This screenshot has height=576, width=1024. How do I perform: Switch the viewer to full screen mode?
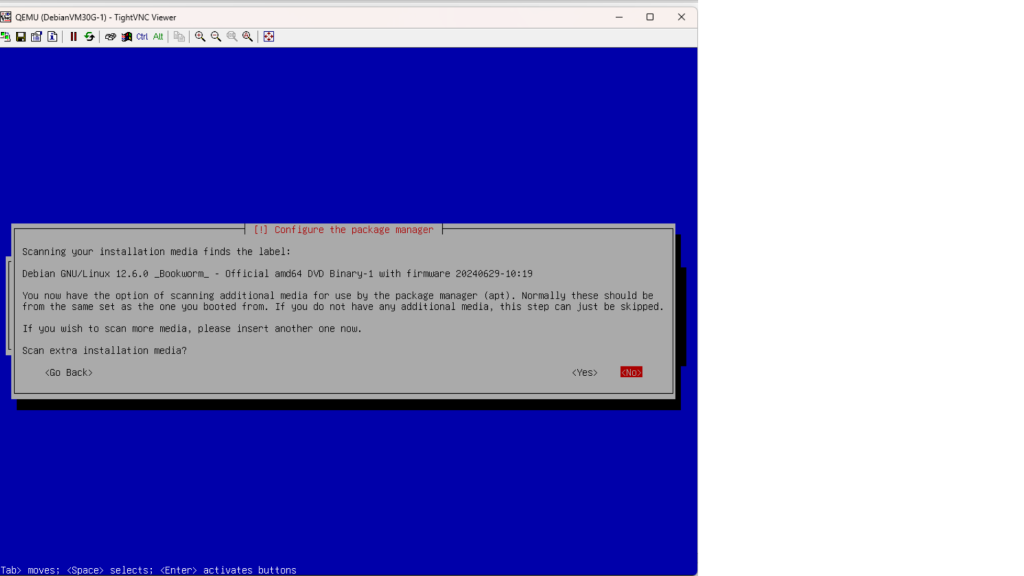[x=268, y=37]
